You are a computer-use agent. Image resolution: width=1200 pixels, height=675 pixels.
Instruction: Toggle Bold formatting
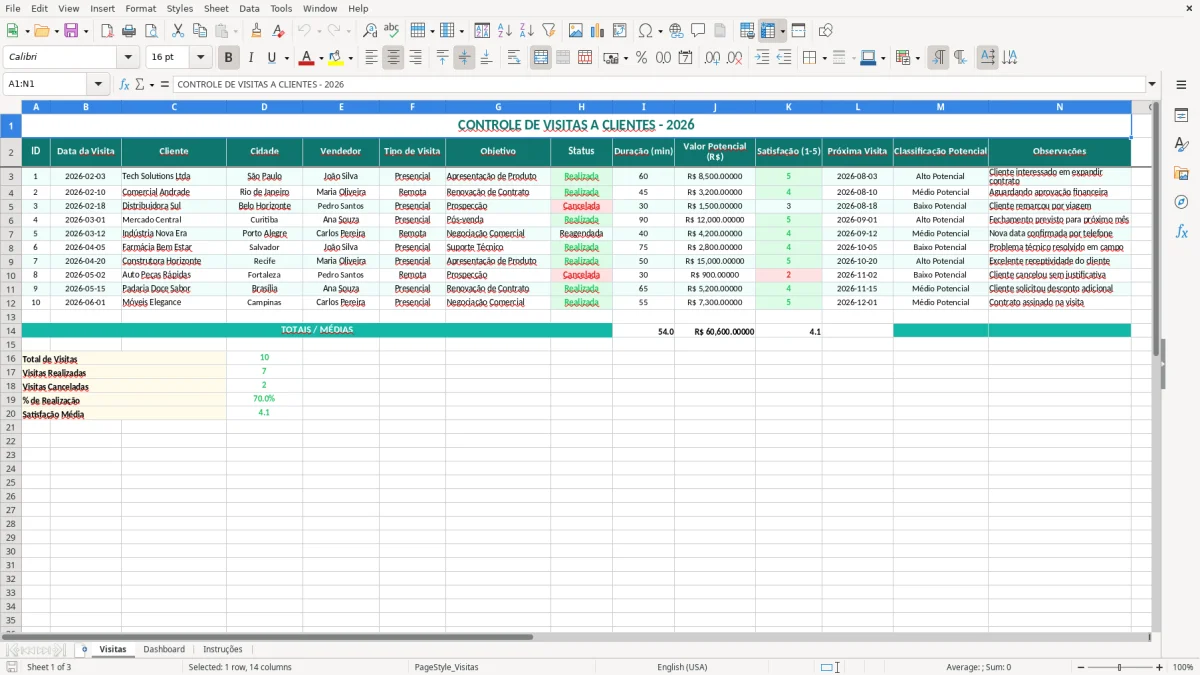coord(229,58)
